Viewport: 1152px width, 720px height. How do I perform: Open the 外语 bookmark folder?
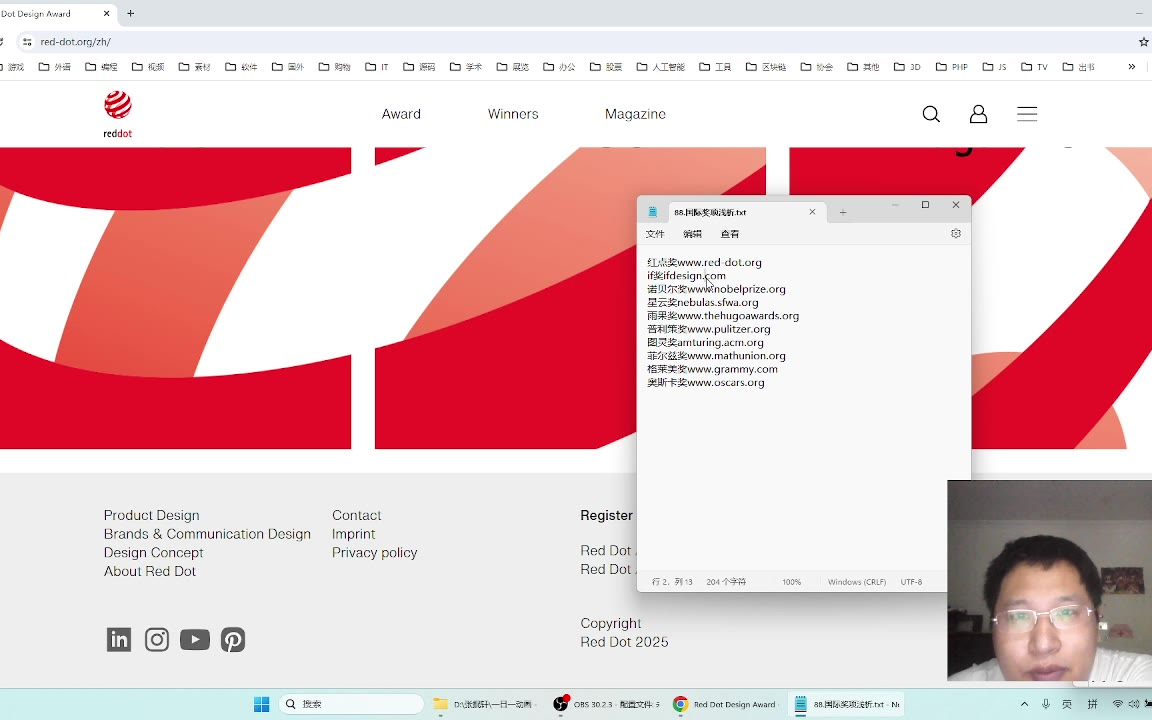click(x=55, y=67)
